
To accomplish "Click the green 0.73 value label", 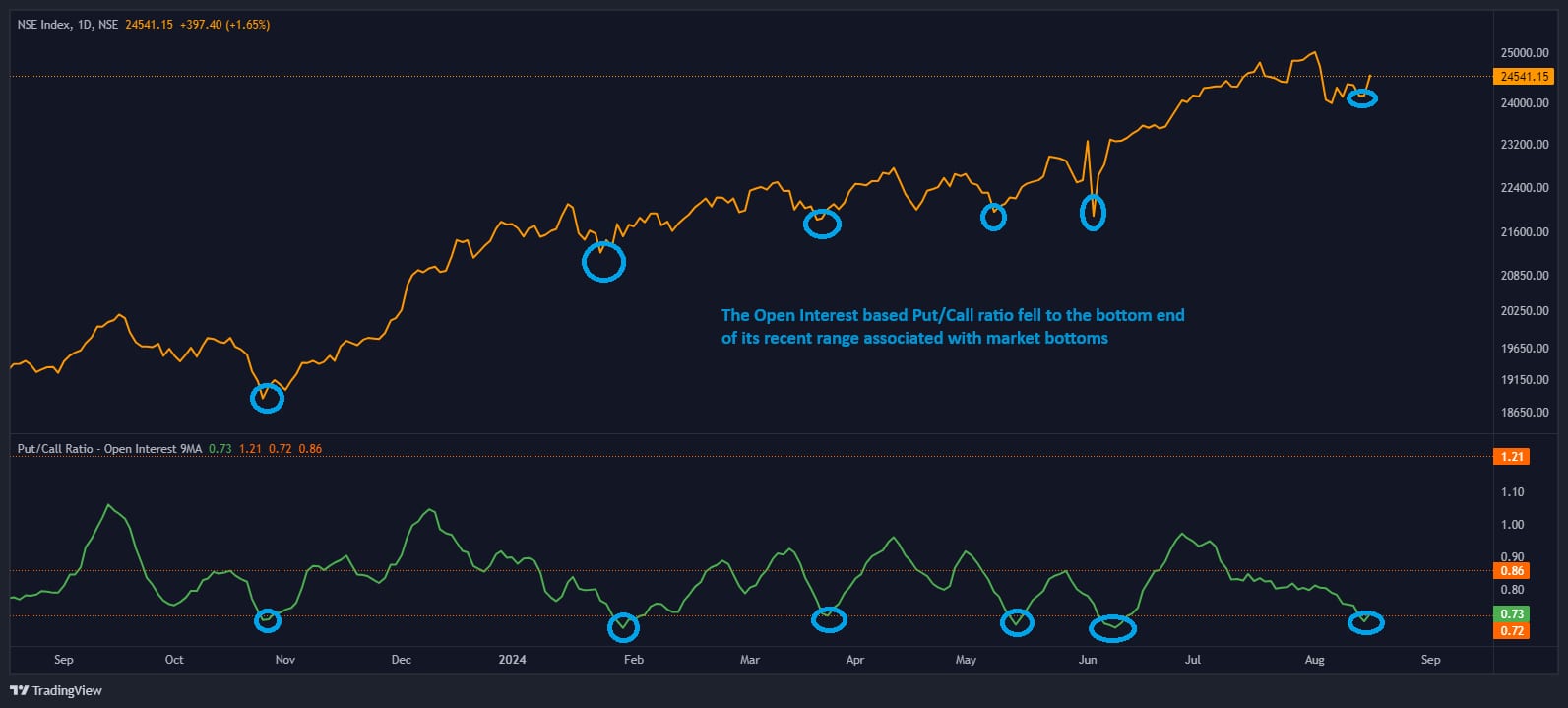I will pos(1512,614).
